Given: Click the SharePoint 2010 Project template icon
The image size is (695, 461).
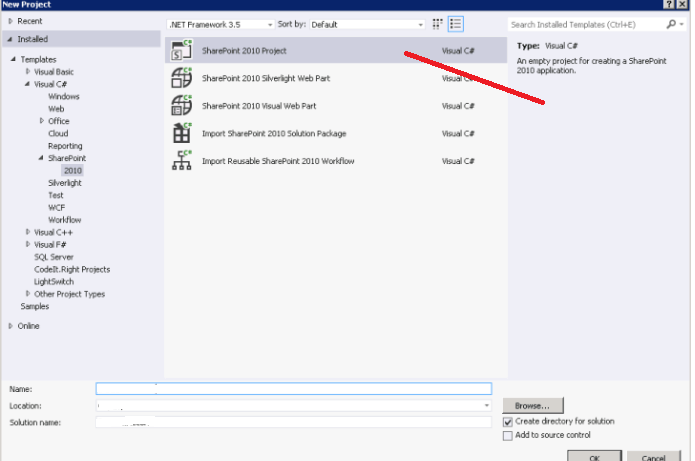Looking at the screenshot, I should tap(181, 50).
